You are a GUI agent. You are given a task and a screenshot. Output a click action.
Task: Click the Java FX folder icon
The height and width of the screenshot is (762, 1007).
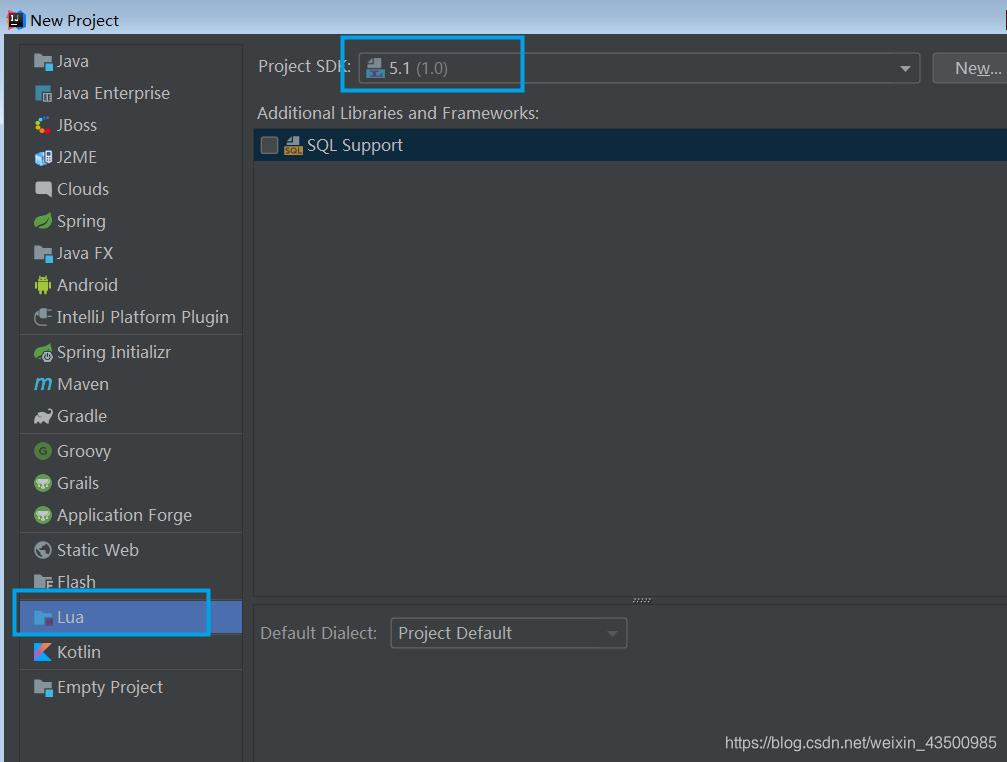43,254
